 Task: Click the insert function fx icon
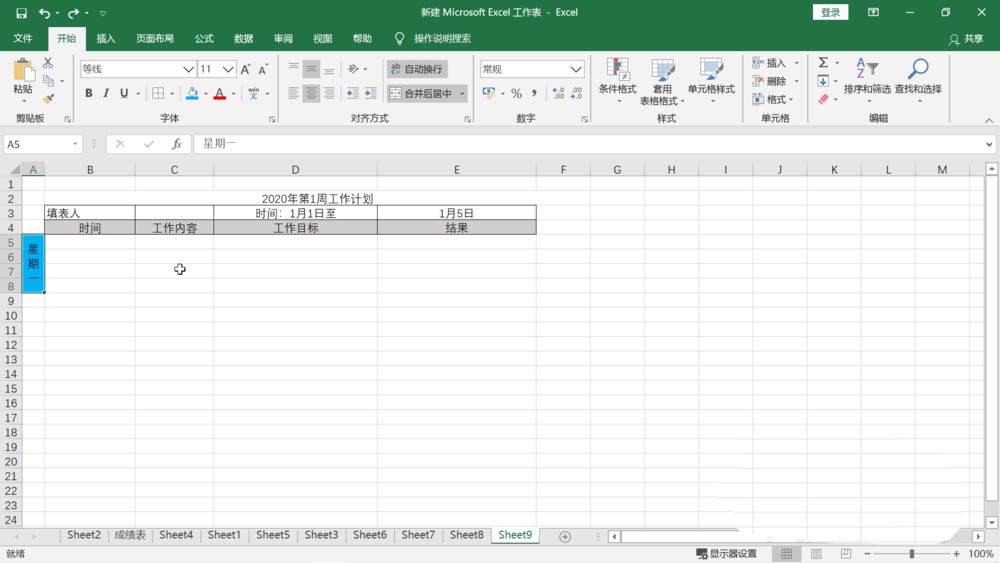[177, 144]
